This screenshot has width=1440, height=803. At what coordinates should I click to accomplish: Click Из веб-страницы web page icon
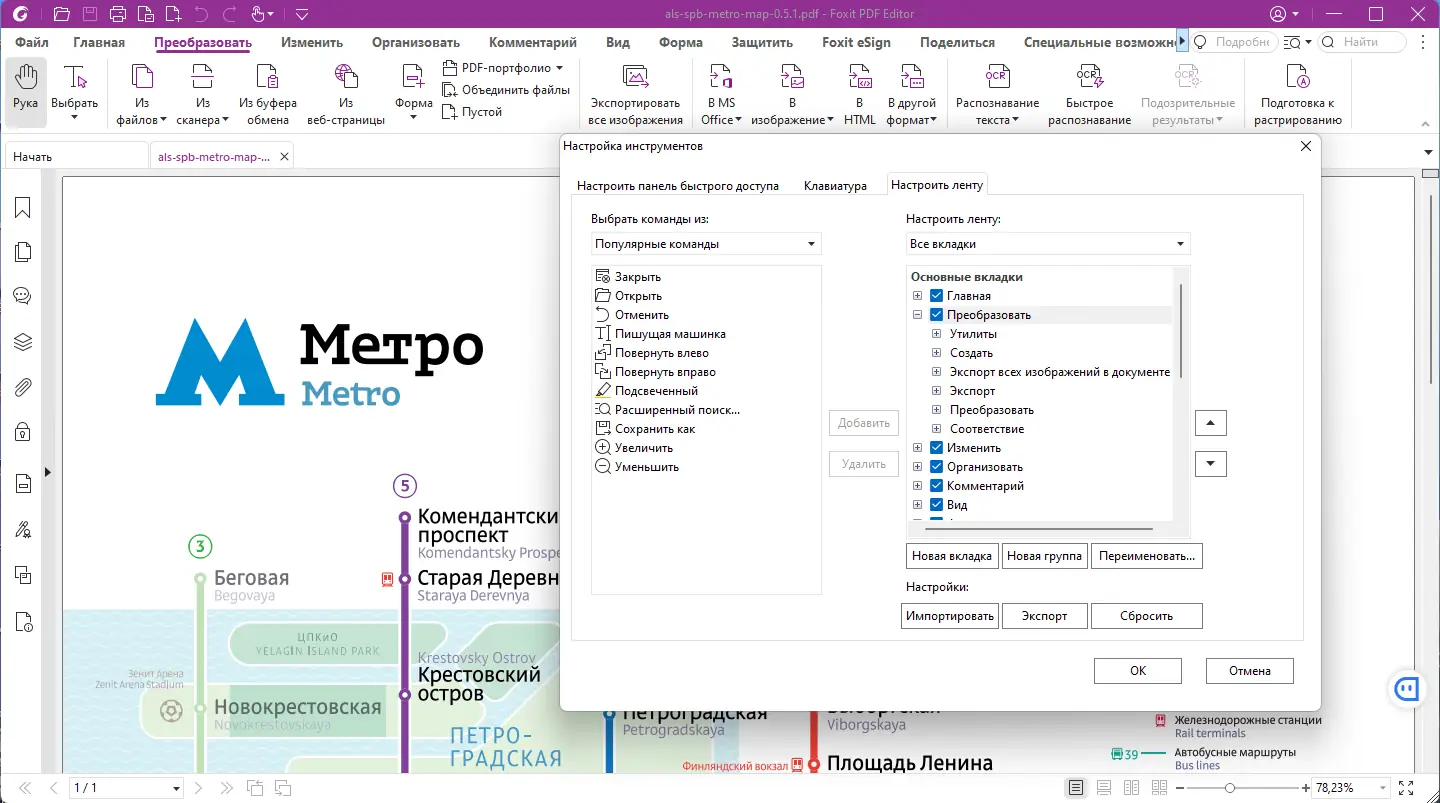[346, 78]
